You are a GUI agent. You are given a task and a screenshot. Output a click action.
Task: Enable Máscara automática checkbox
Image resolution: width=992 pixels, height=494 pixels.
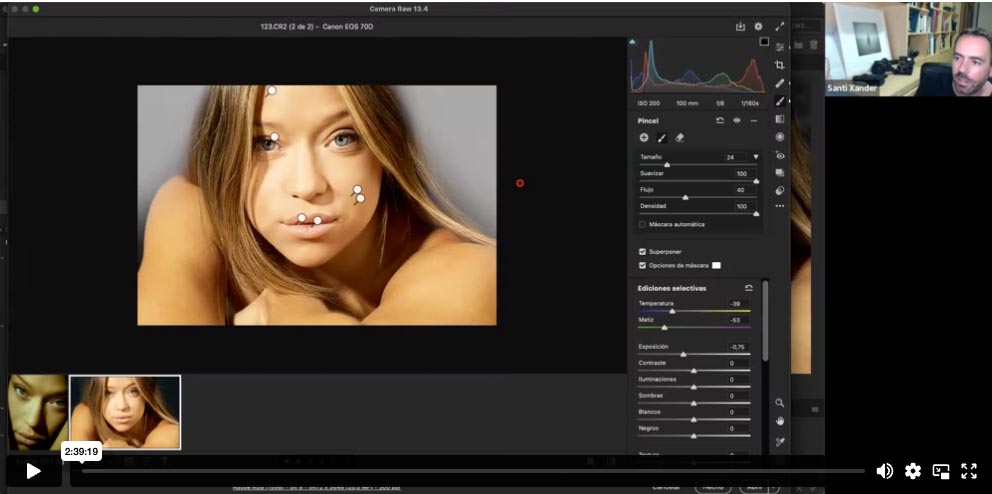[x=643, y=225]
